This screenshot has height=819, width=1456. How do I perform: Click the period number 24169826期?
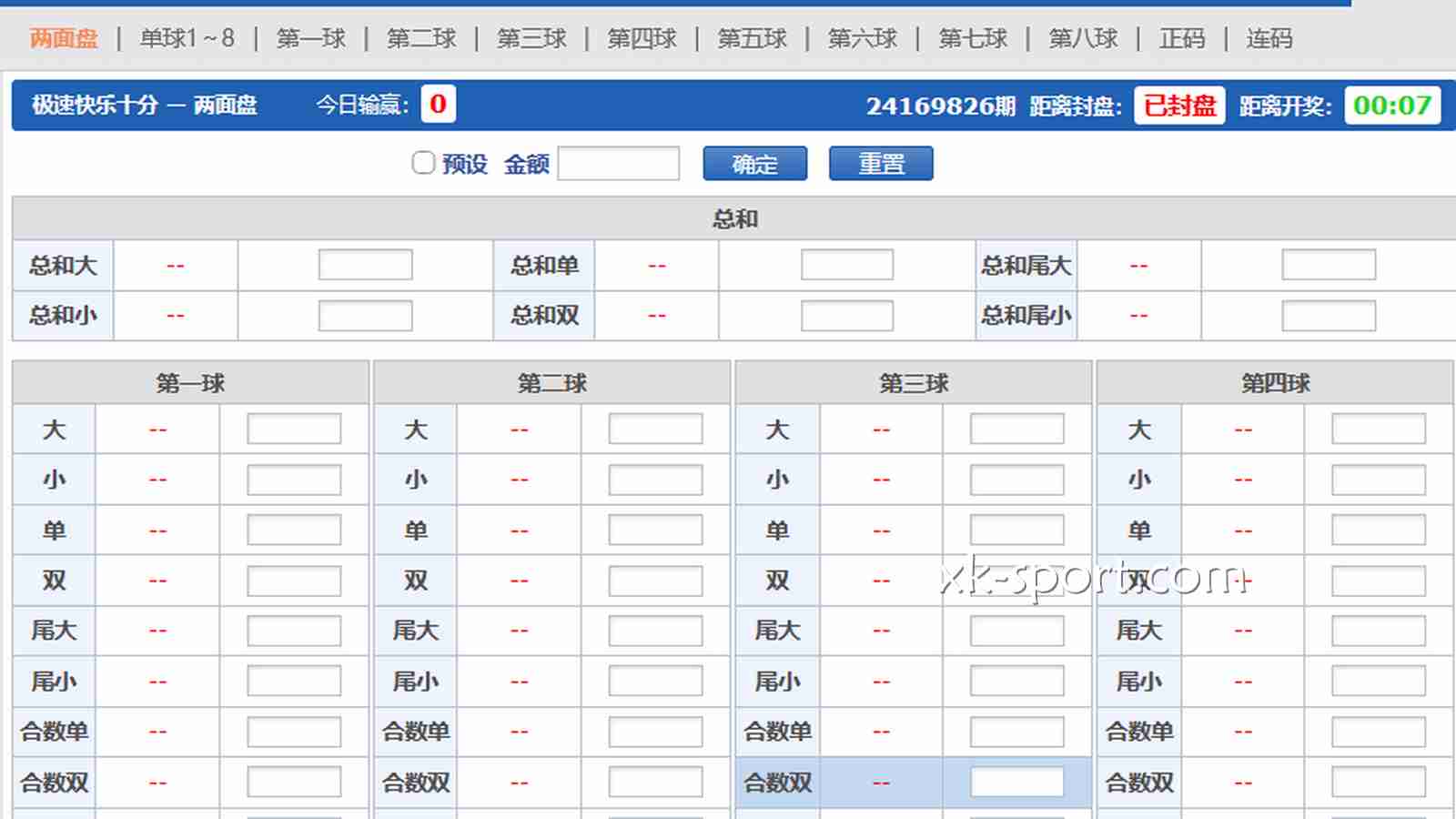pyautogui.click(x=940, y=106)
